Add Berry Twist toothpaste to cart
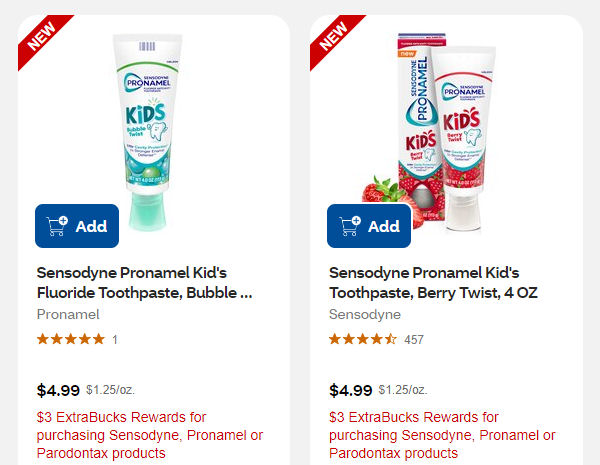 coord(369,226)
